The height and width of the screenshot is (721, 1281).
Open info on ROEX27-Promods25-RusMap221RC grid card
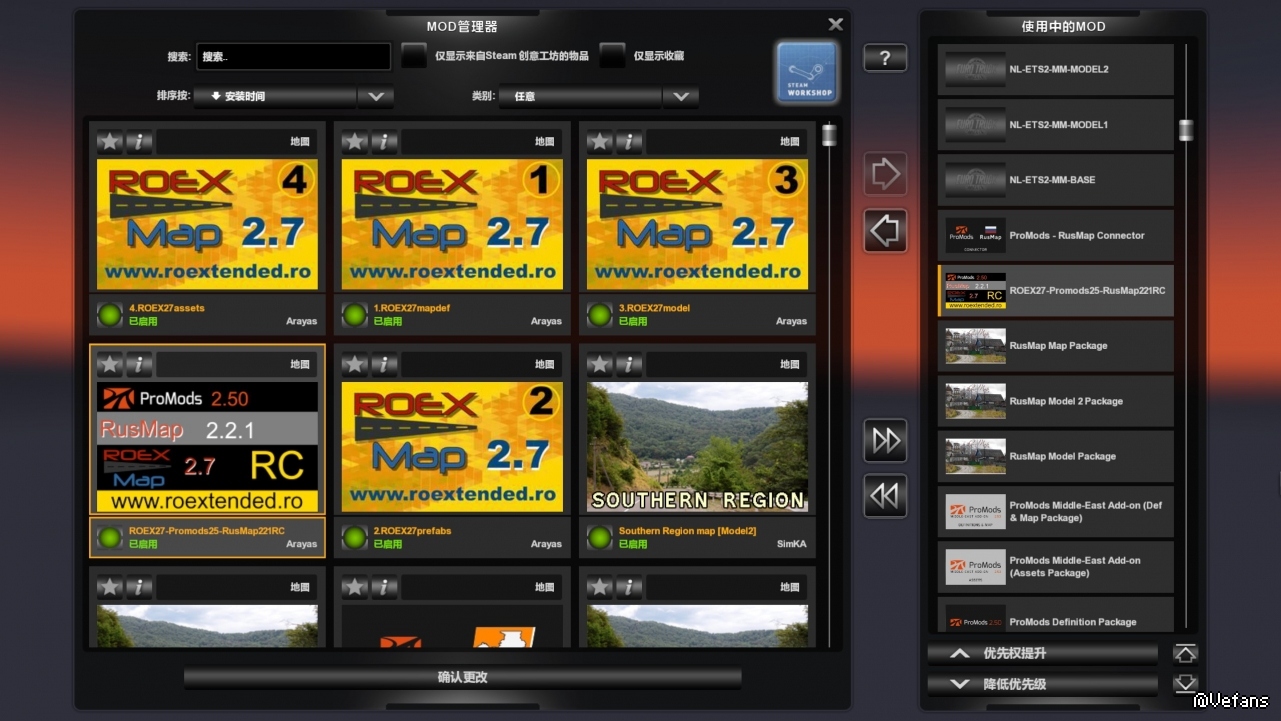[x=139, y=365]
